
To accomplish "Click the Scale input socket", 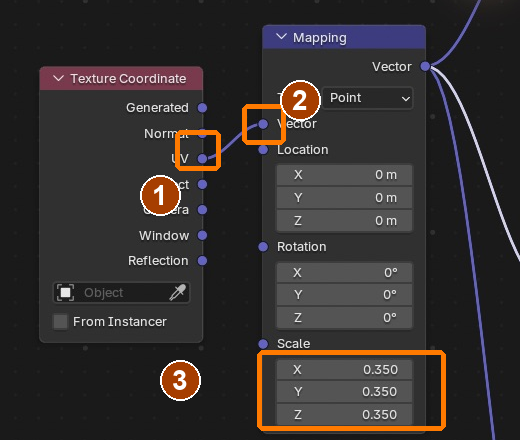I will (263, 343).
